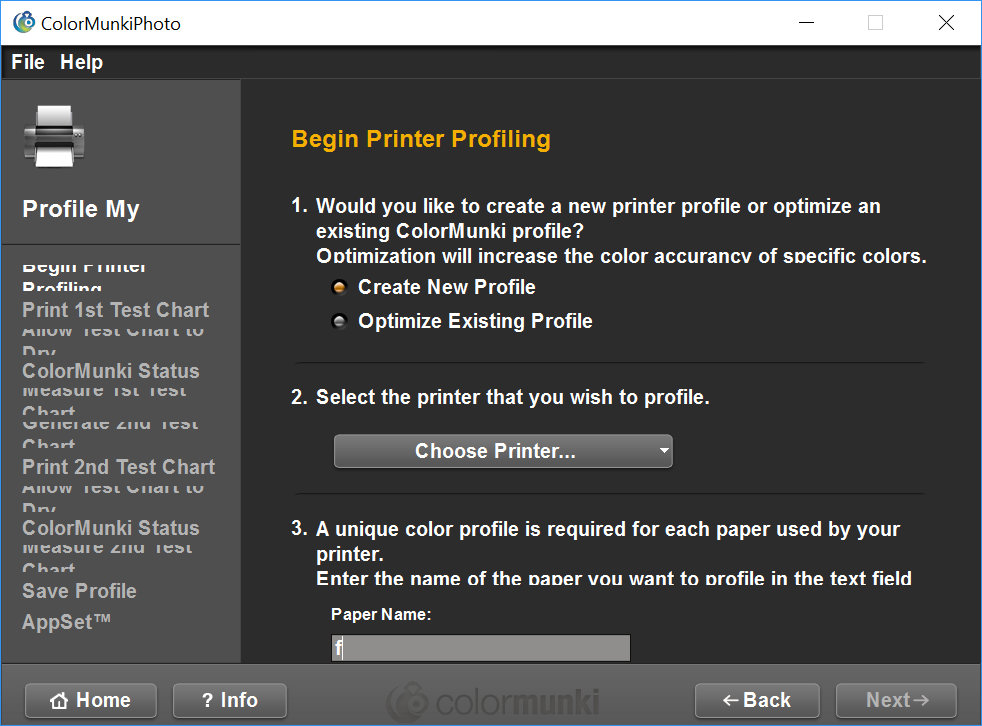982x726 pixels.
Task: Close the ColorMunkiPhoto window
Action: pos(946,22)
